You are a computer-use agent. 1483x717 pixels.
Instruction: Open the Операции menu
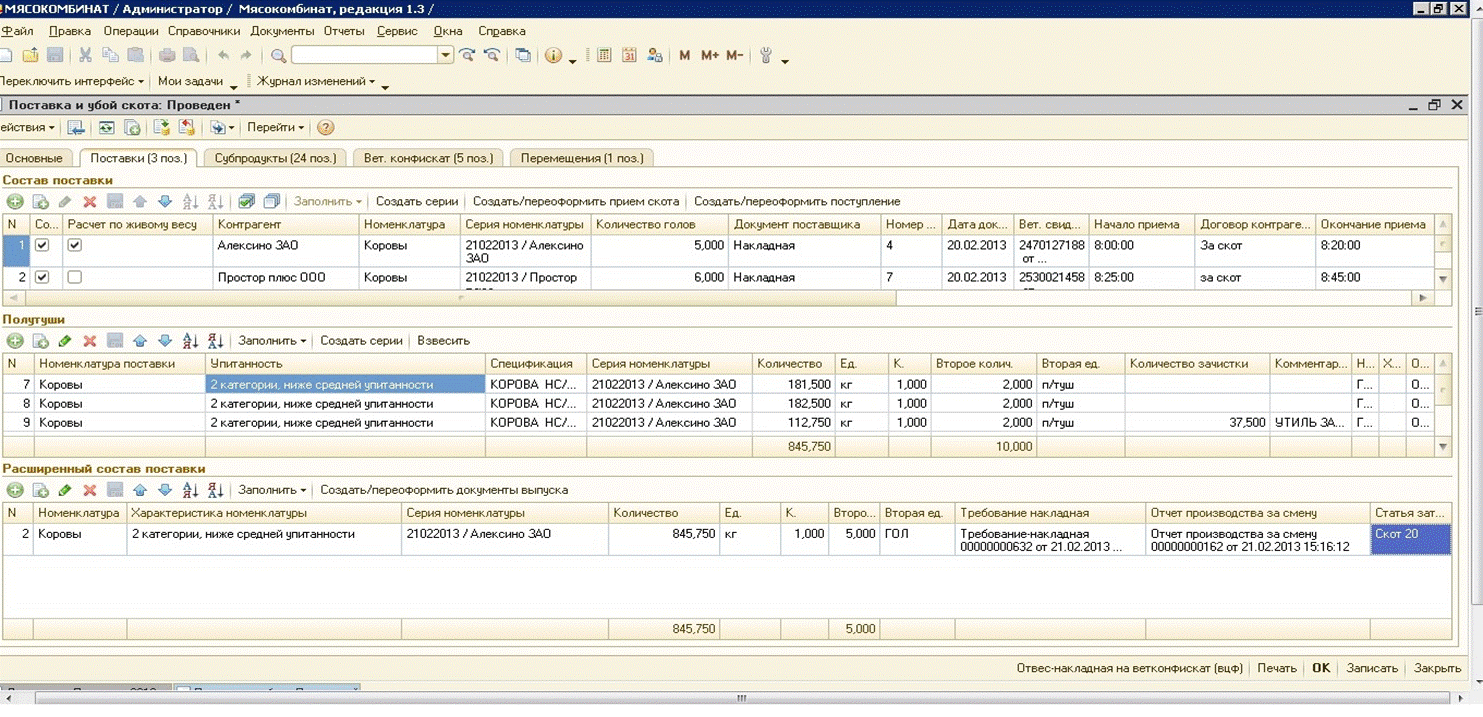coord(131,31)
